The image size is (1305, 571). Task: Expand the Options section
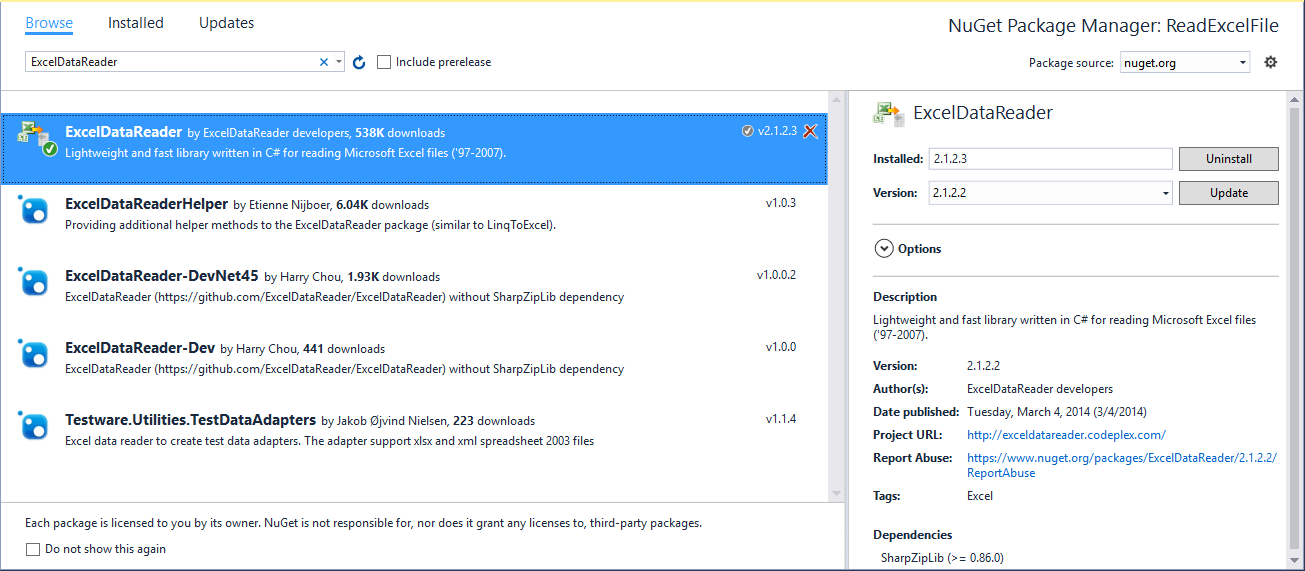click(883, 249)
